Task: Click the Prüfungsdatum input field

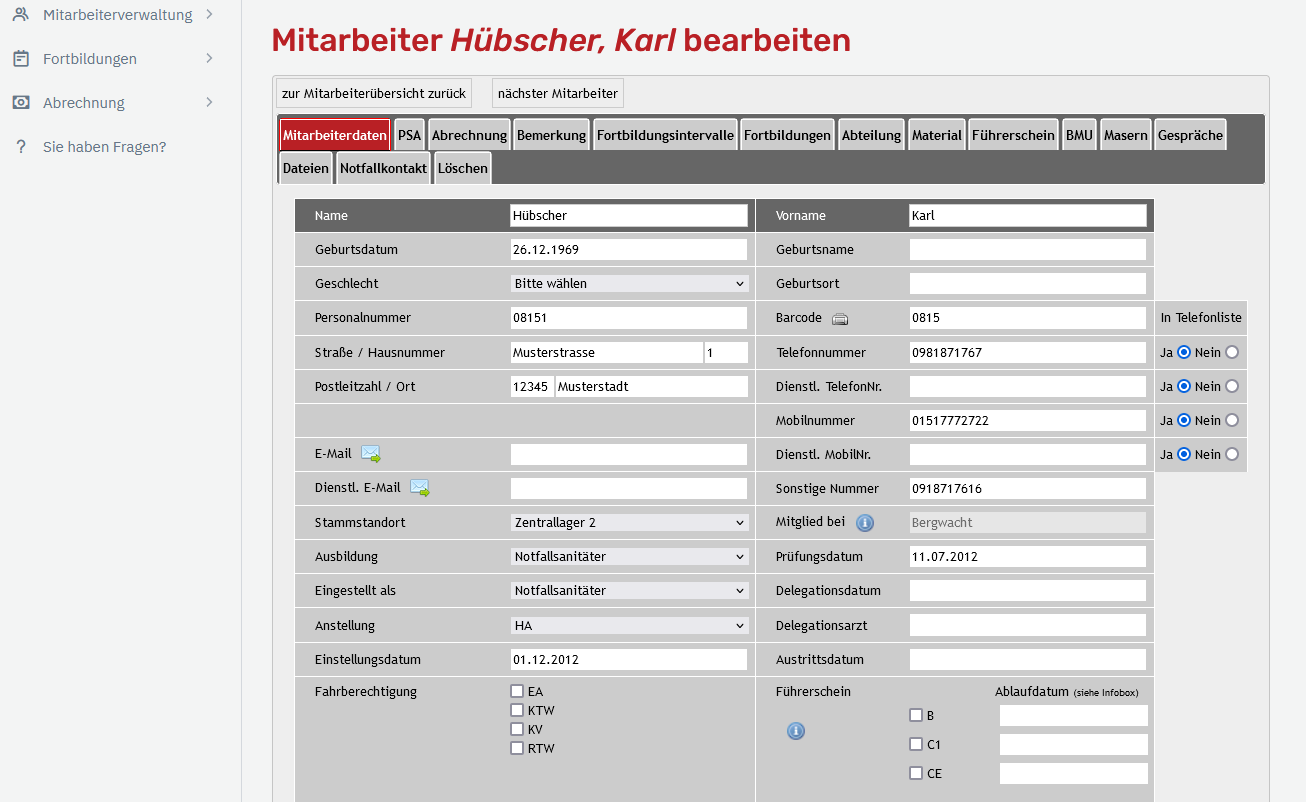Action: pos(1028,557)
